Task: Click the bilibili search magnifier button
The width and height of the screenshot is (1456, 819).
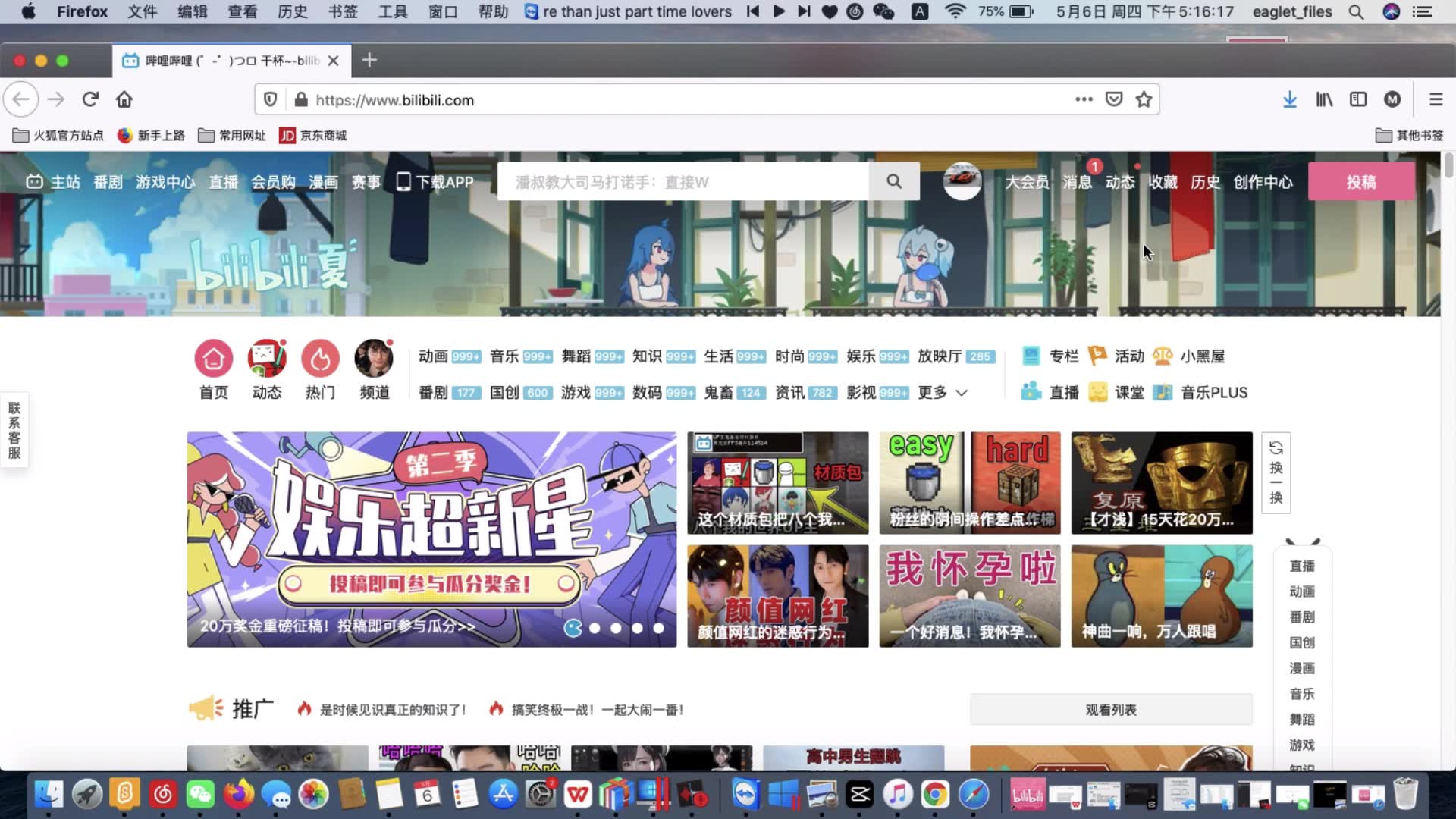Action: 894,181
